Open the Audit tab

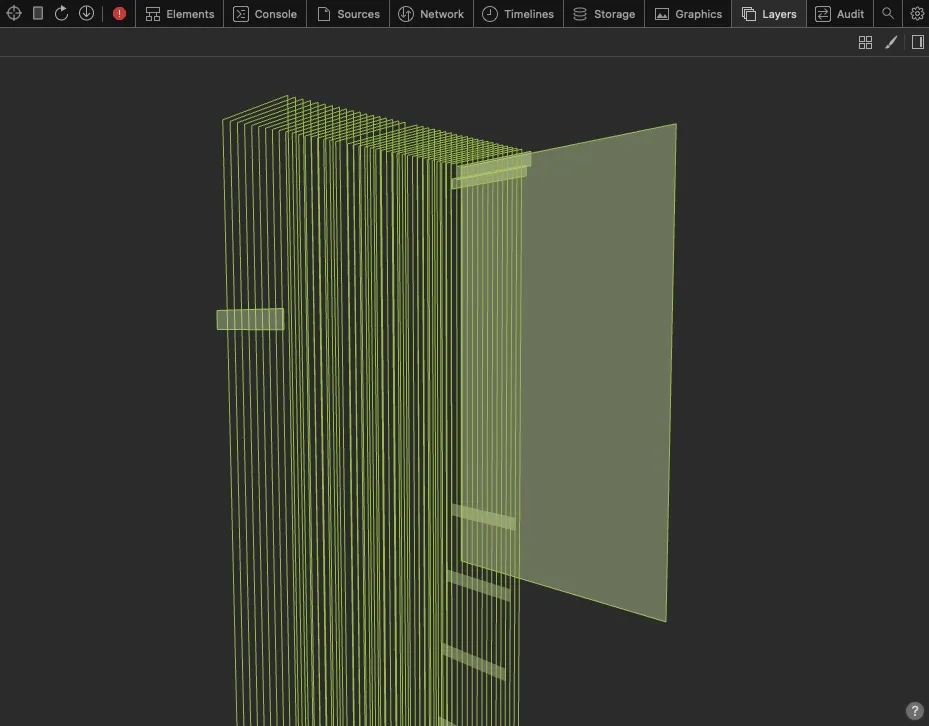click(840, 14)
